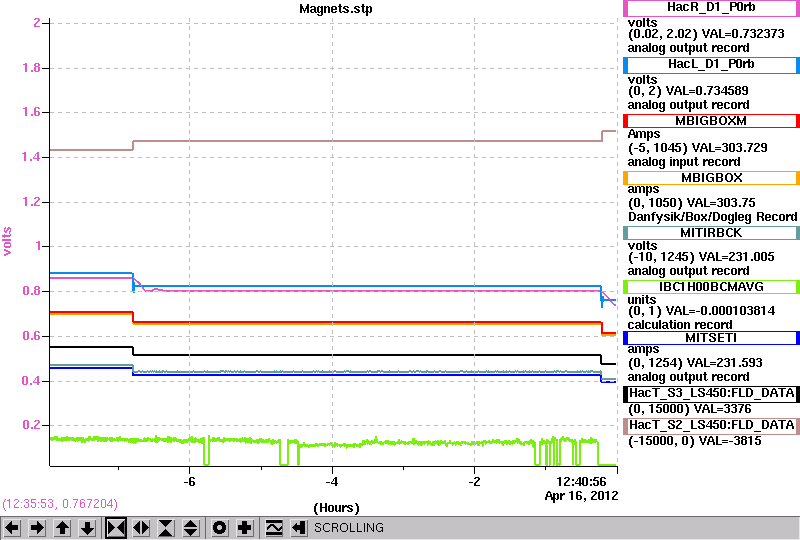This screenshot has width=800, height=540.
Task: Click the y-axis tick label 1.8
Action: point(32,68)
